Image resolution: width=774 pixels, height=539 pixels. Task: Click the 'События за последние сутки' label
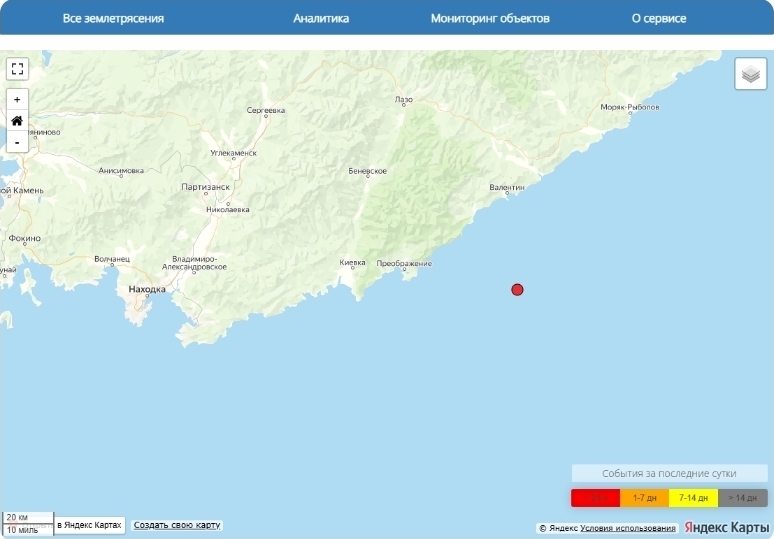click(x=669, y=473)
